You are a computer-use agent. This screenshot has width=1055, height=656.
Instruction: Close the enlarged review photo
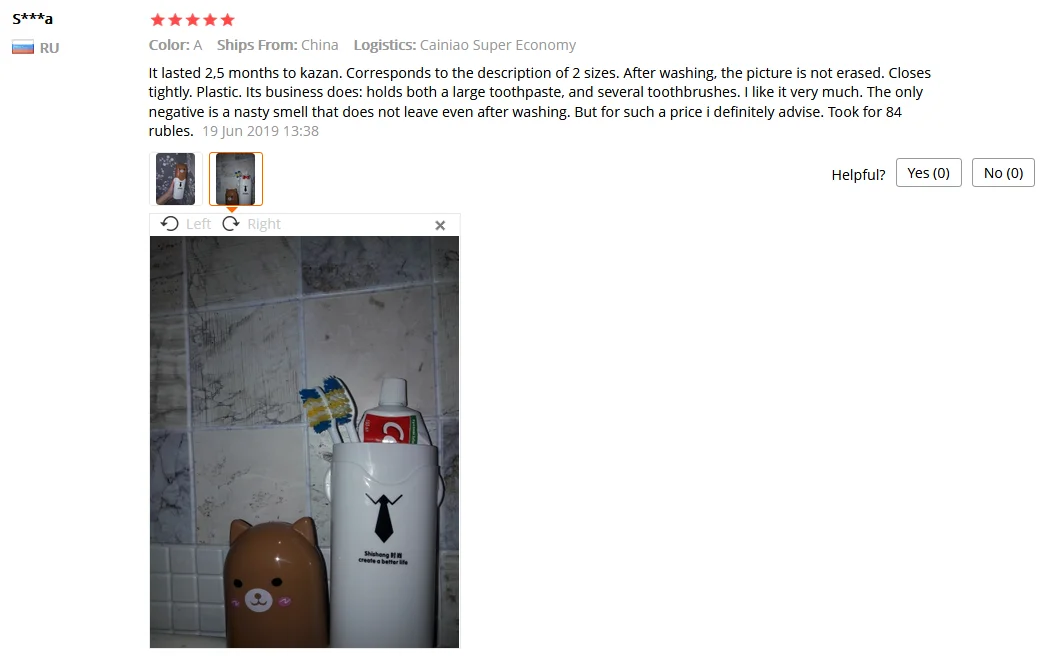[440, 225]
